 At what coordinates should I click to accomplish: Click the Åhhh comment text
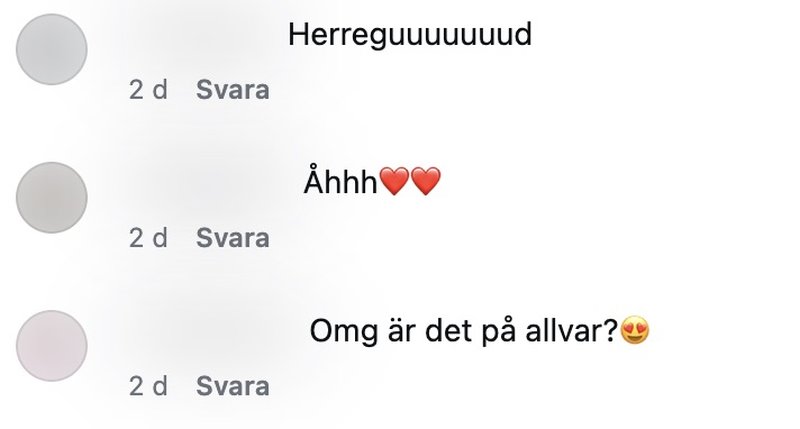tap(340, 182)
